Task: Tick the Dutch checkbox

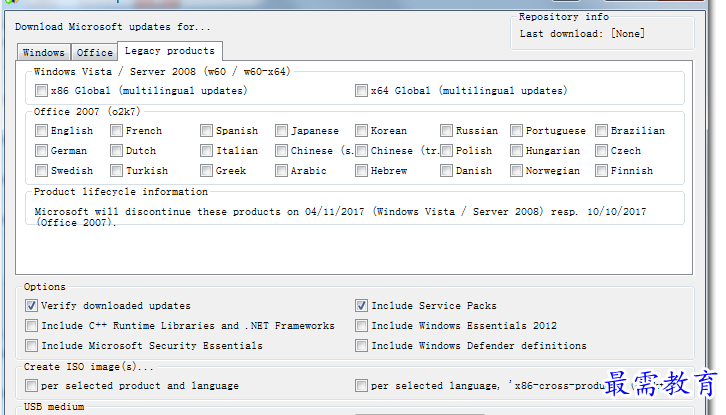Action: click(x=116, y=151)
